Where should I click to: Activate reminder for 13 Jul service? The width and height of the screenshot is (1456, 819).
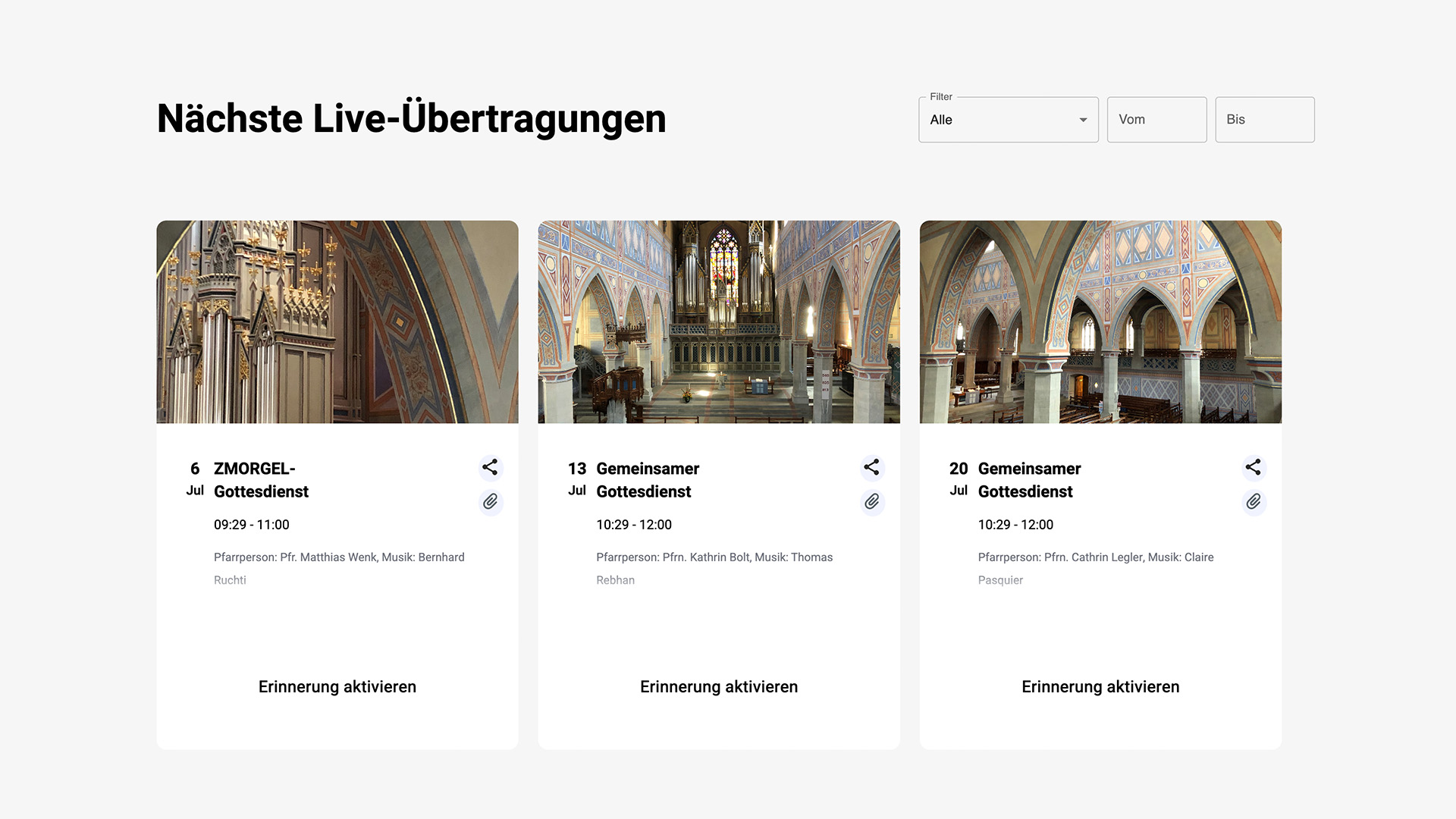coord(718,687)
